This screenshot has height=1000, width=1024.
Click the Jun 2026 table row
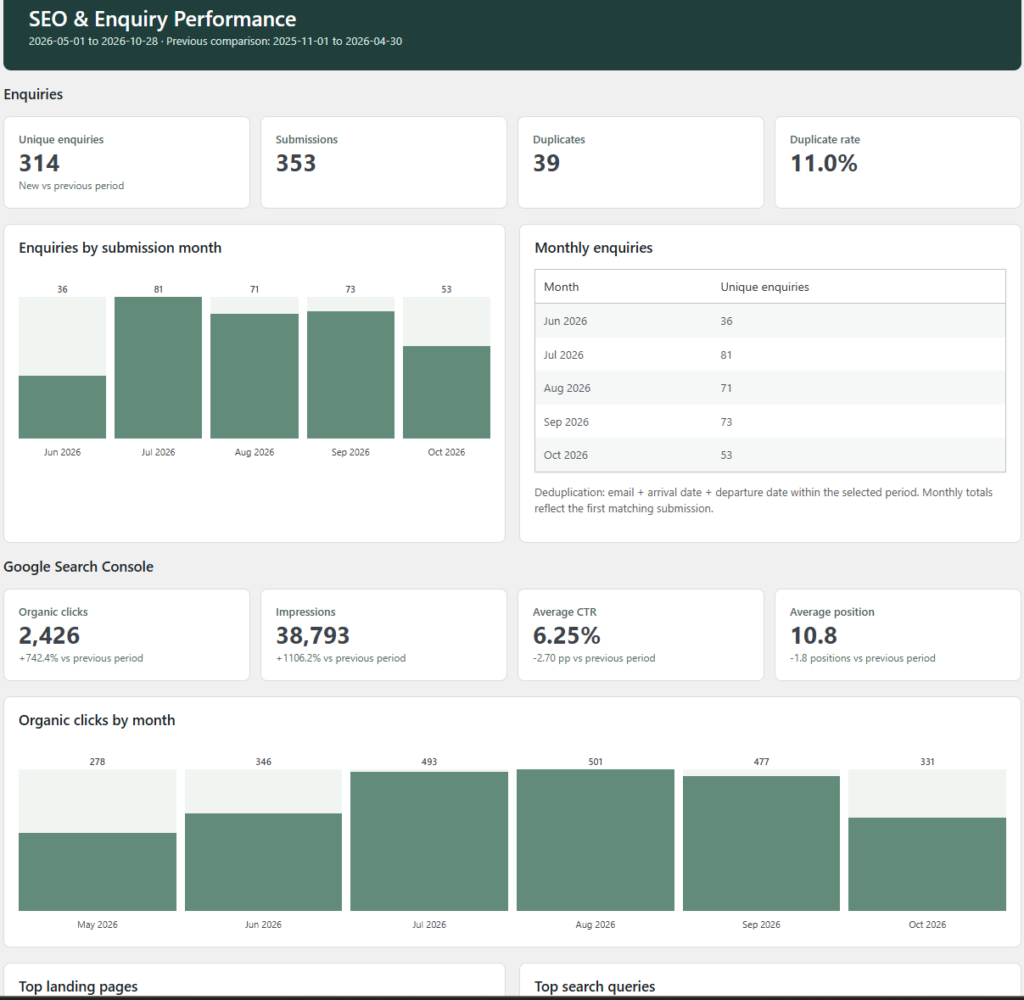pyautogui.click(x=770, y=321)
